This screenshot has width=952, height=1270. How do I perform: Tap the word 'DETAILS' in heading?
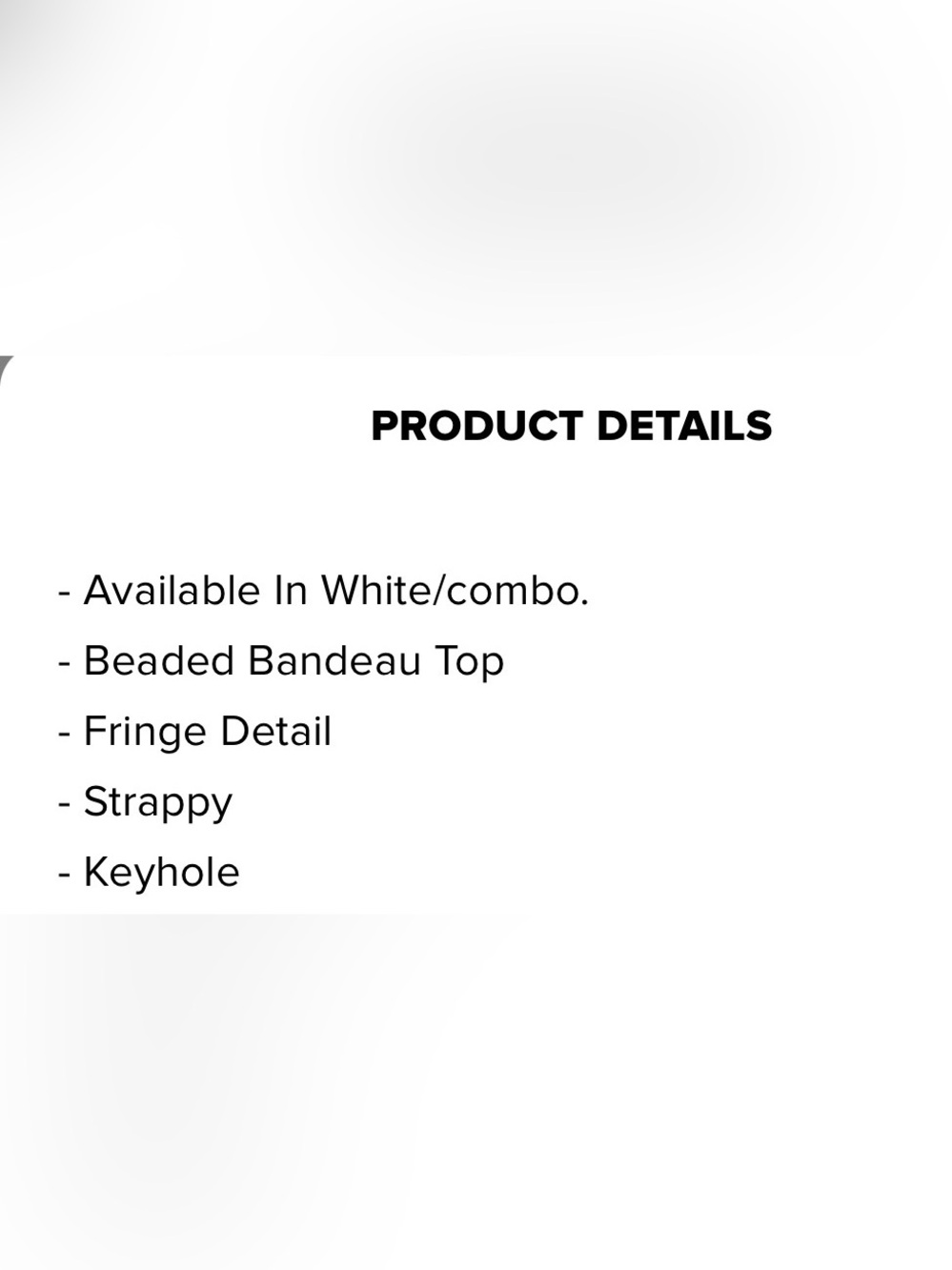point(684,426)
